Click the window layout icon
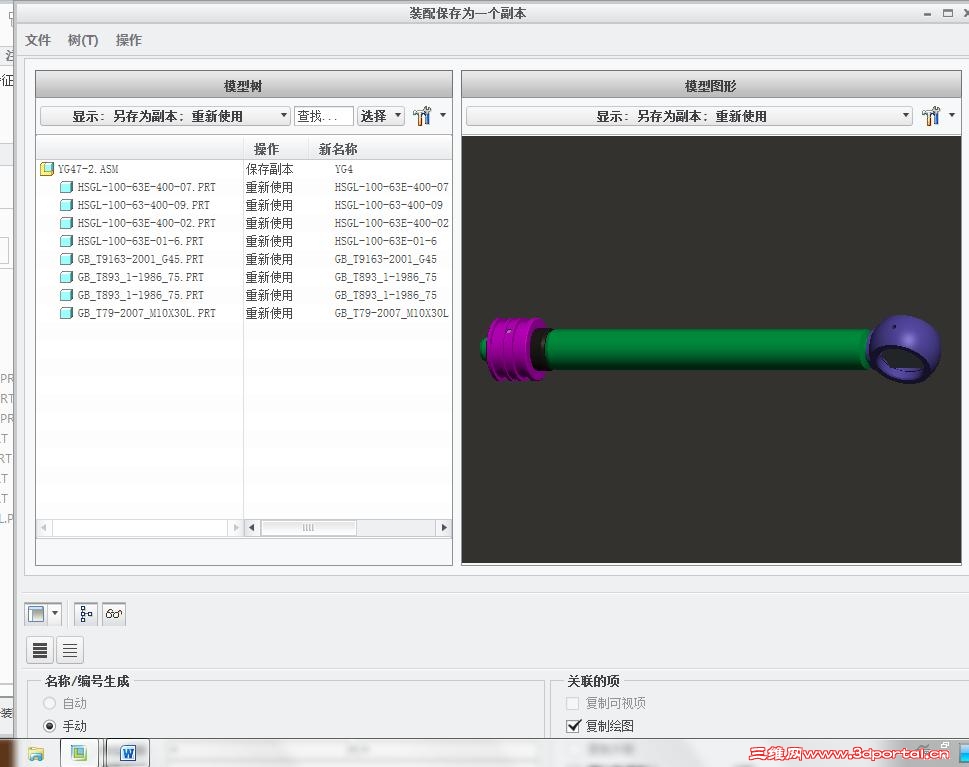The height and width of the screenshot is (767, 969). tap(36, 614)
